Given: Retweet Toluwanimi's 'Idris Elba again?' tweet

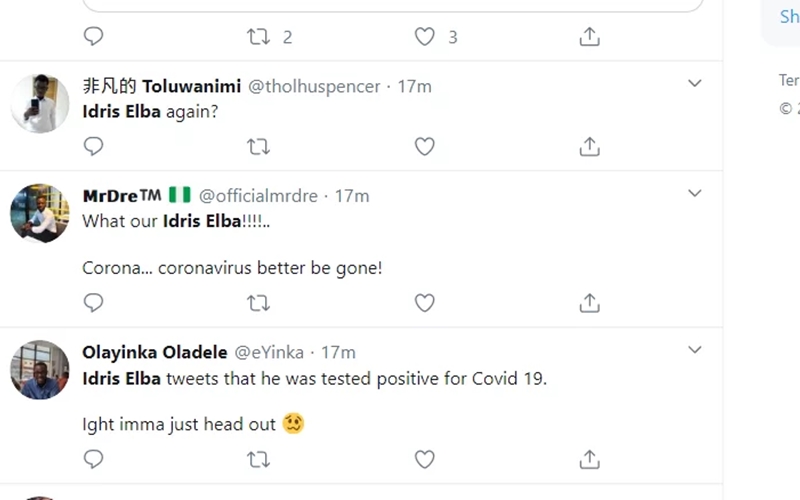Looking at the screenshot, I should tap(258, 147).
